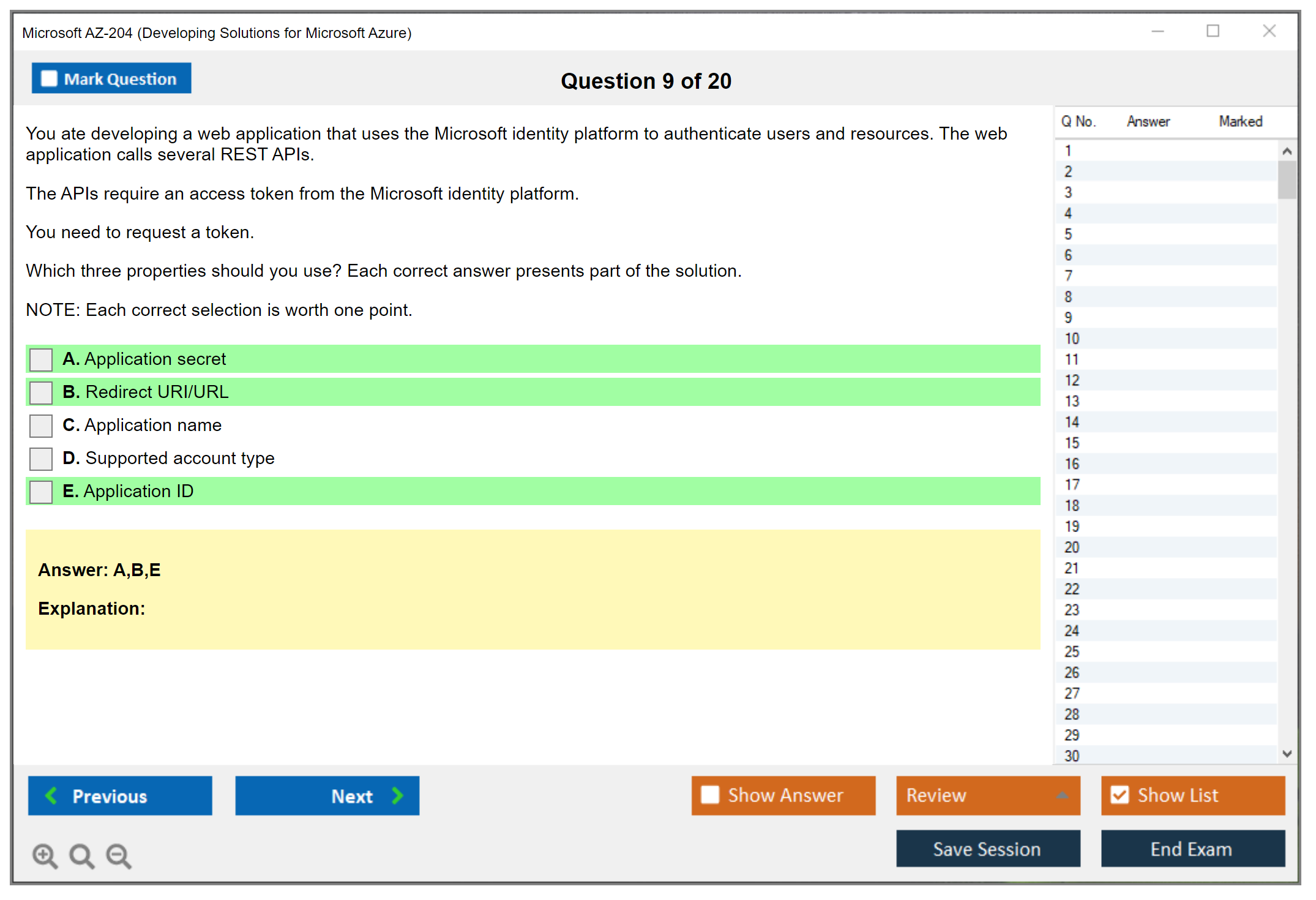This screenshot has width=1316, height=900.
Task: Click the Save Session button
Action: coord(987,849)
